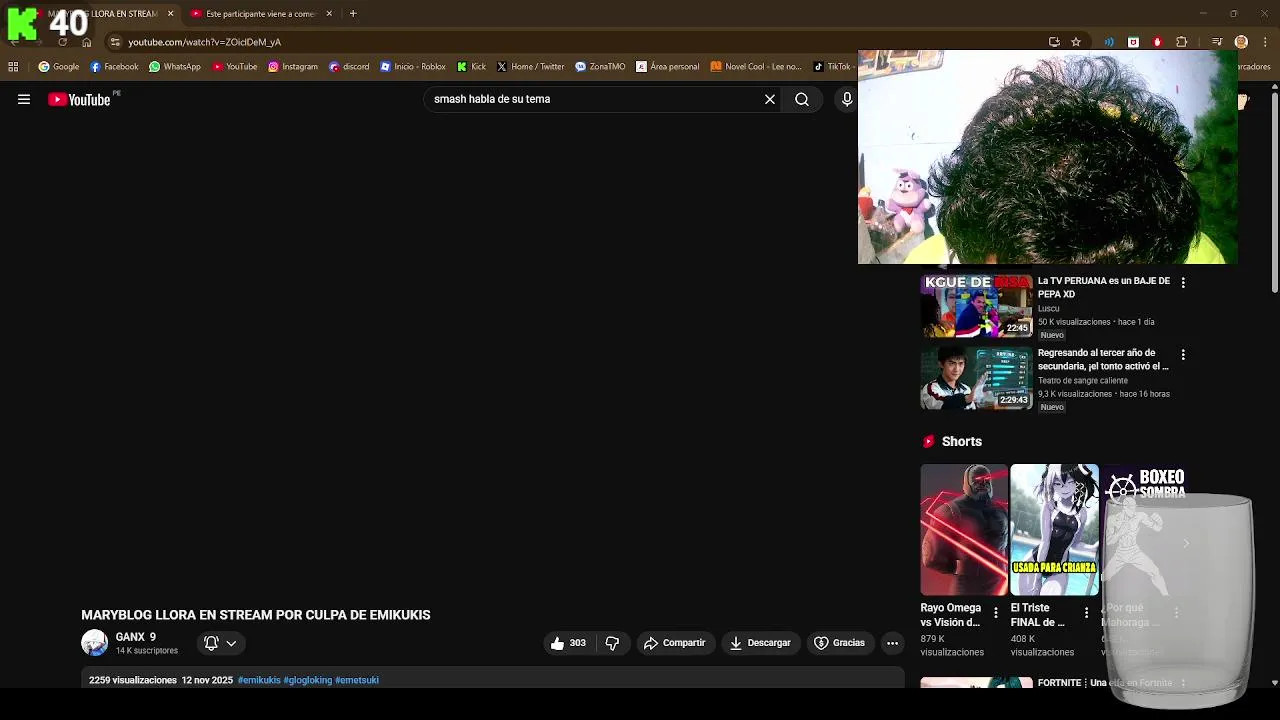Open the browser profile avatar
Viewport: 1280px width, 720px height.
(x=1241, y=42)
